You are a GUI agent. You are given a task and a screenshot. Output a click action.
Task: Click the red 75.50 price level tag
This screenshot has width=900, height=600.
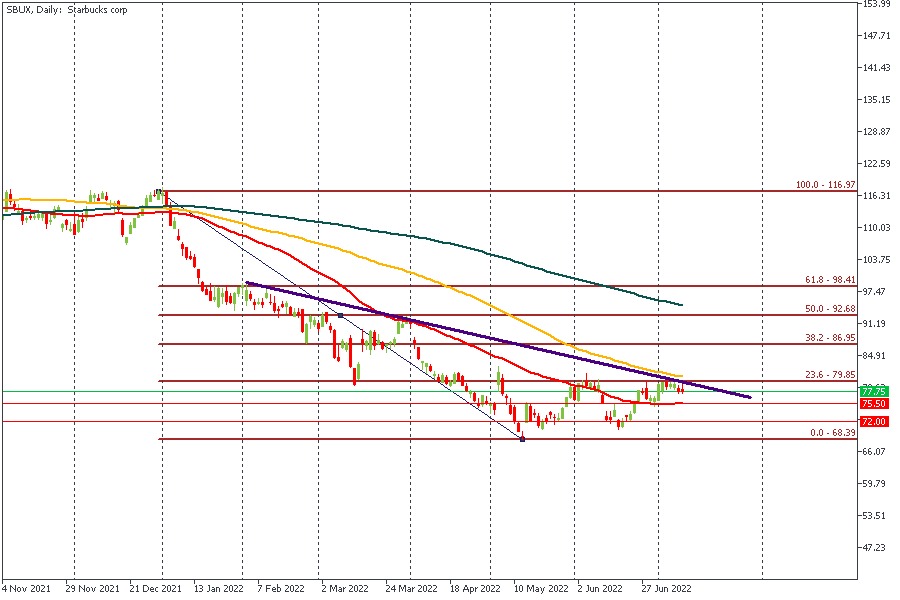point(874,403)
